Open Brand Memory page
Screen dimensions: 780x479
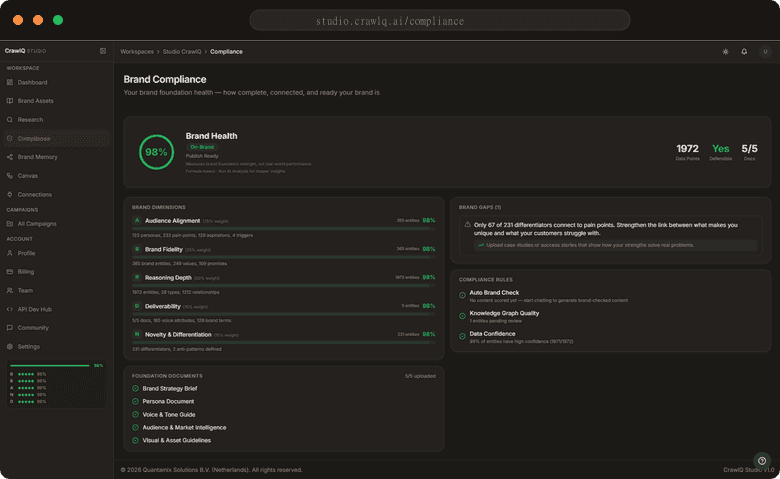[x=56, y=157]
